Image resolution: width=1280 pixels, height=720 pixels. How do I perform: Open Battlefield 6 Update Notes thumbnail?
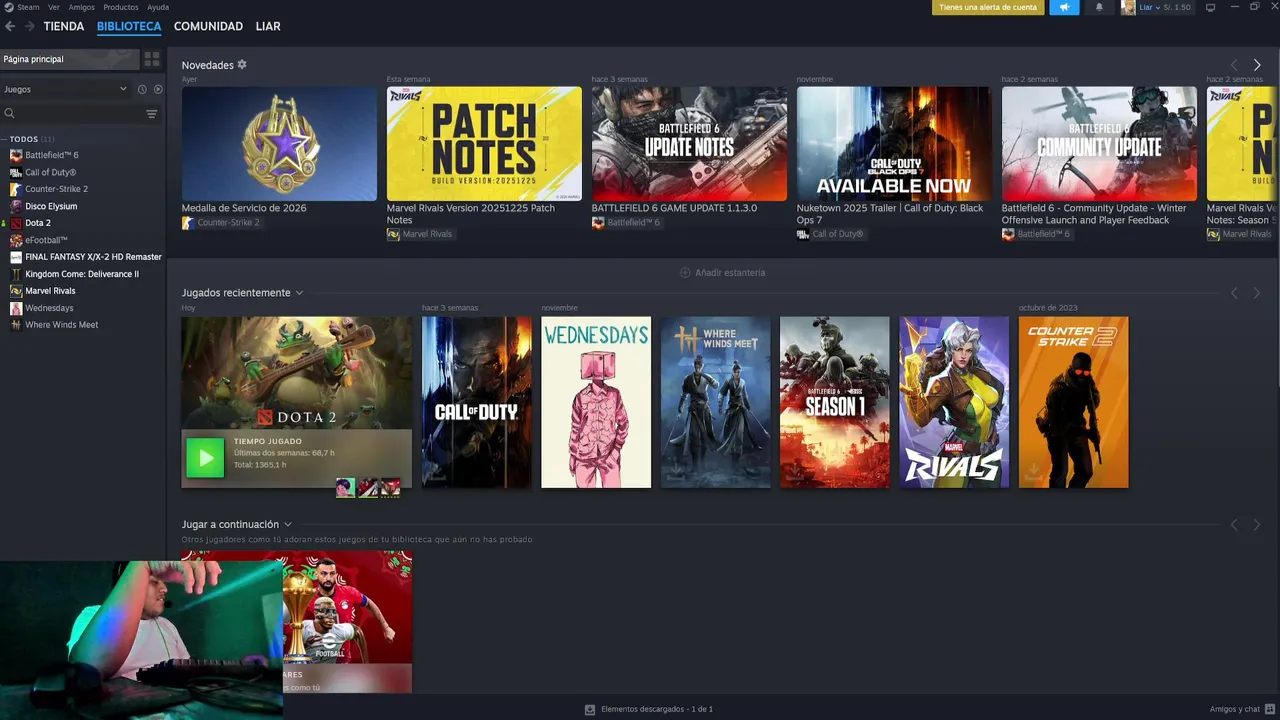(x=689, y=144)
